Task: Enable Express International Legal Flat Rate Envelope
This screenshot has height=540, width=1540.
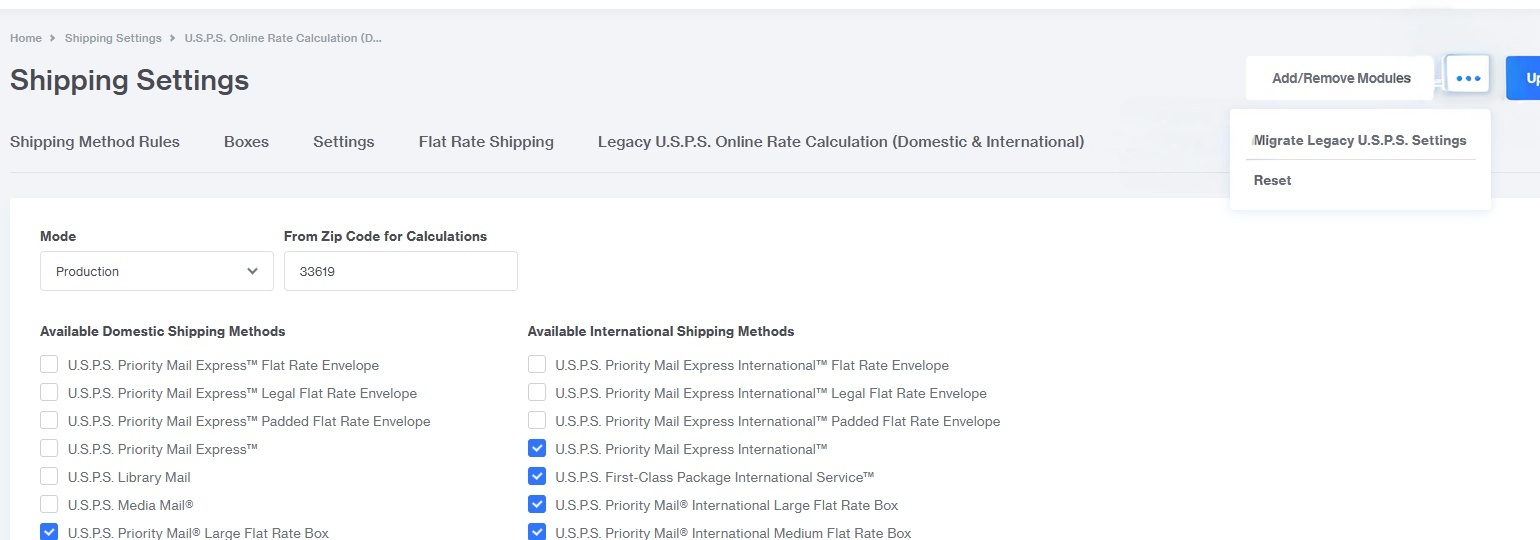Action: 537,392
